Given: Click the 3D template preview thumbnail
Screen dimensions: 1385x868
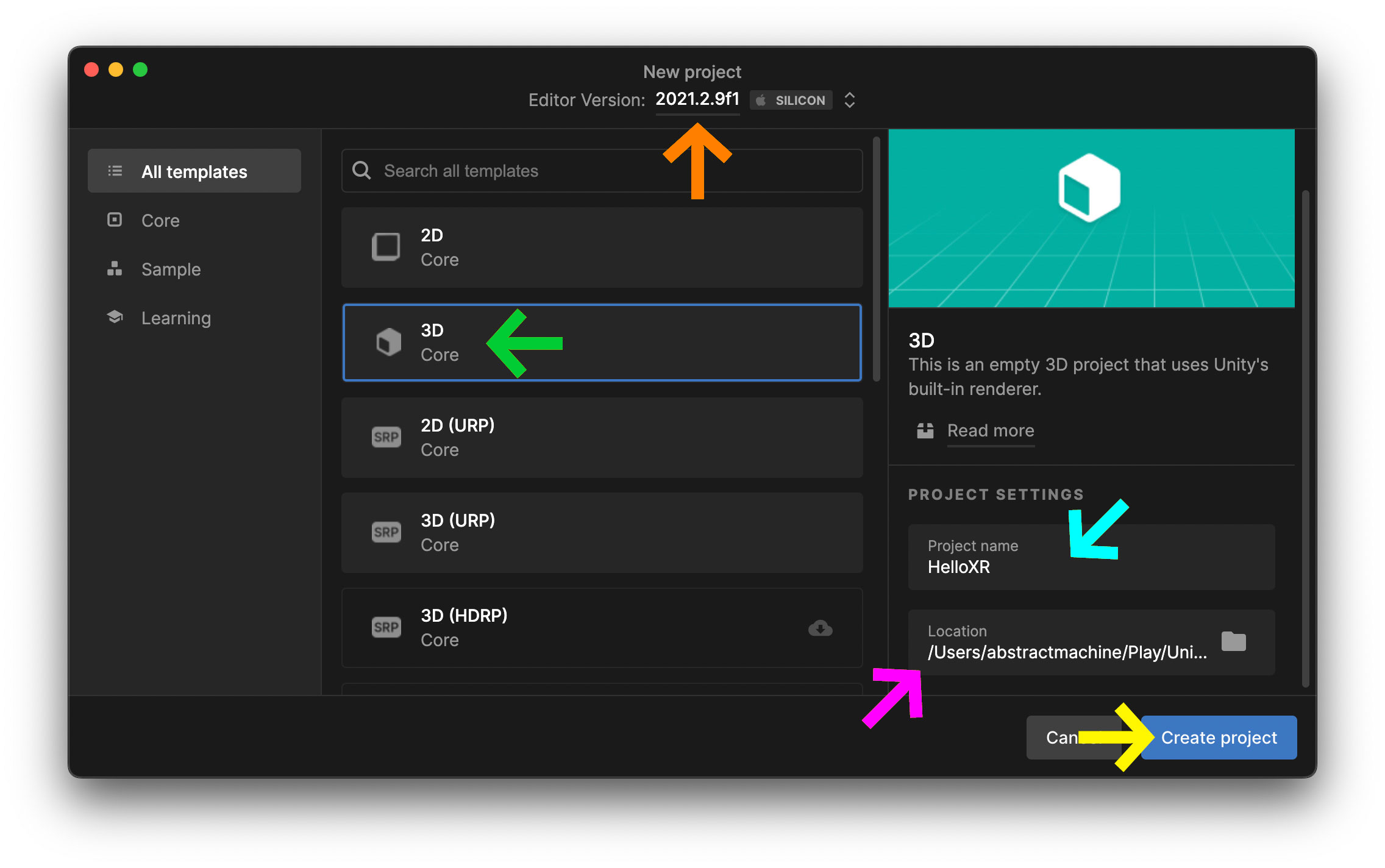Looking at the screenshot, I should tap(1091, 218).
